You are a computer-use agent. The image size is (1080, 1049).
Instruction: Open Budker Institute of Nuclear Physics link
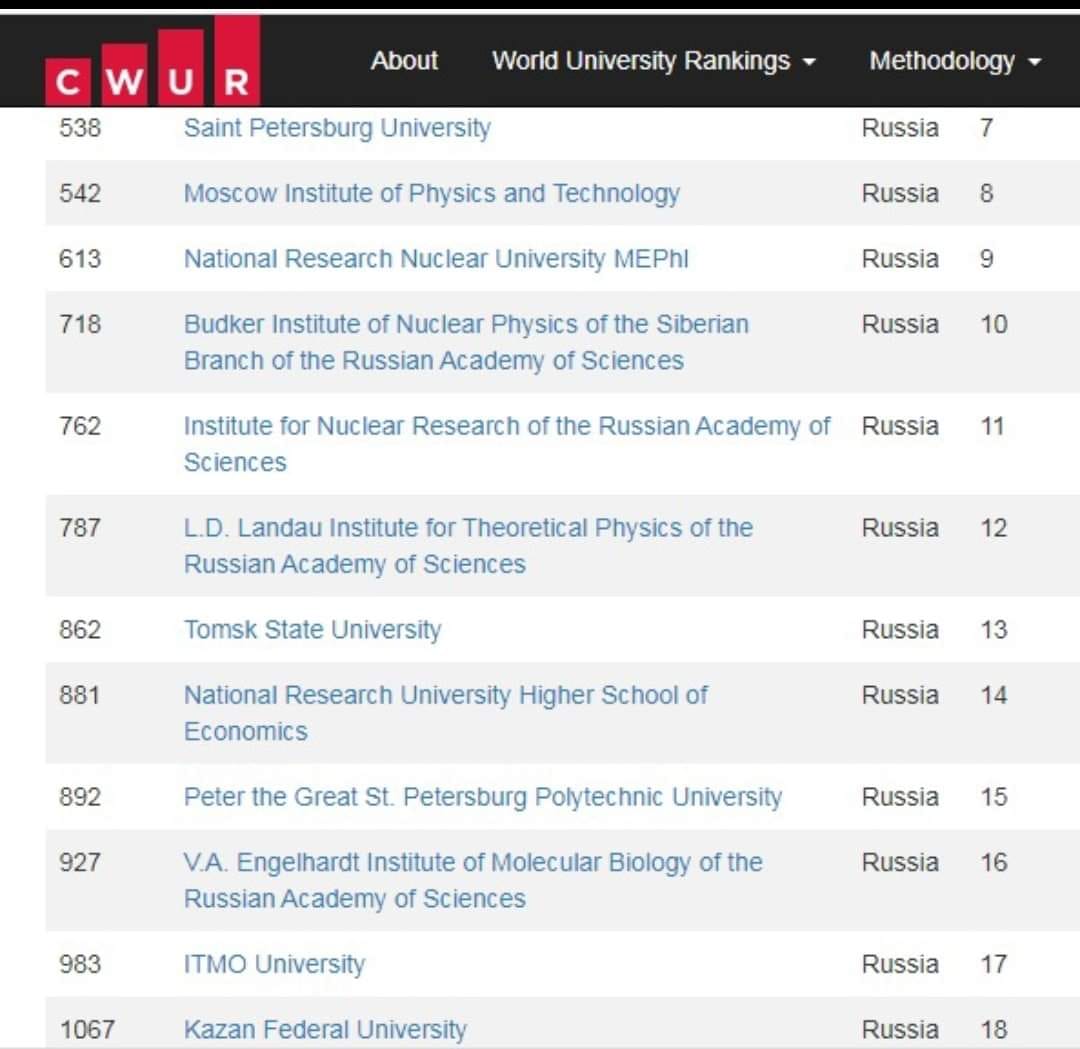tap(465, 325)
